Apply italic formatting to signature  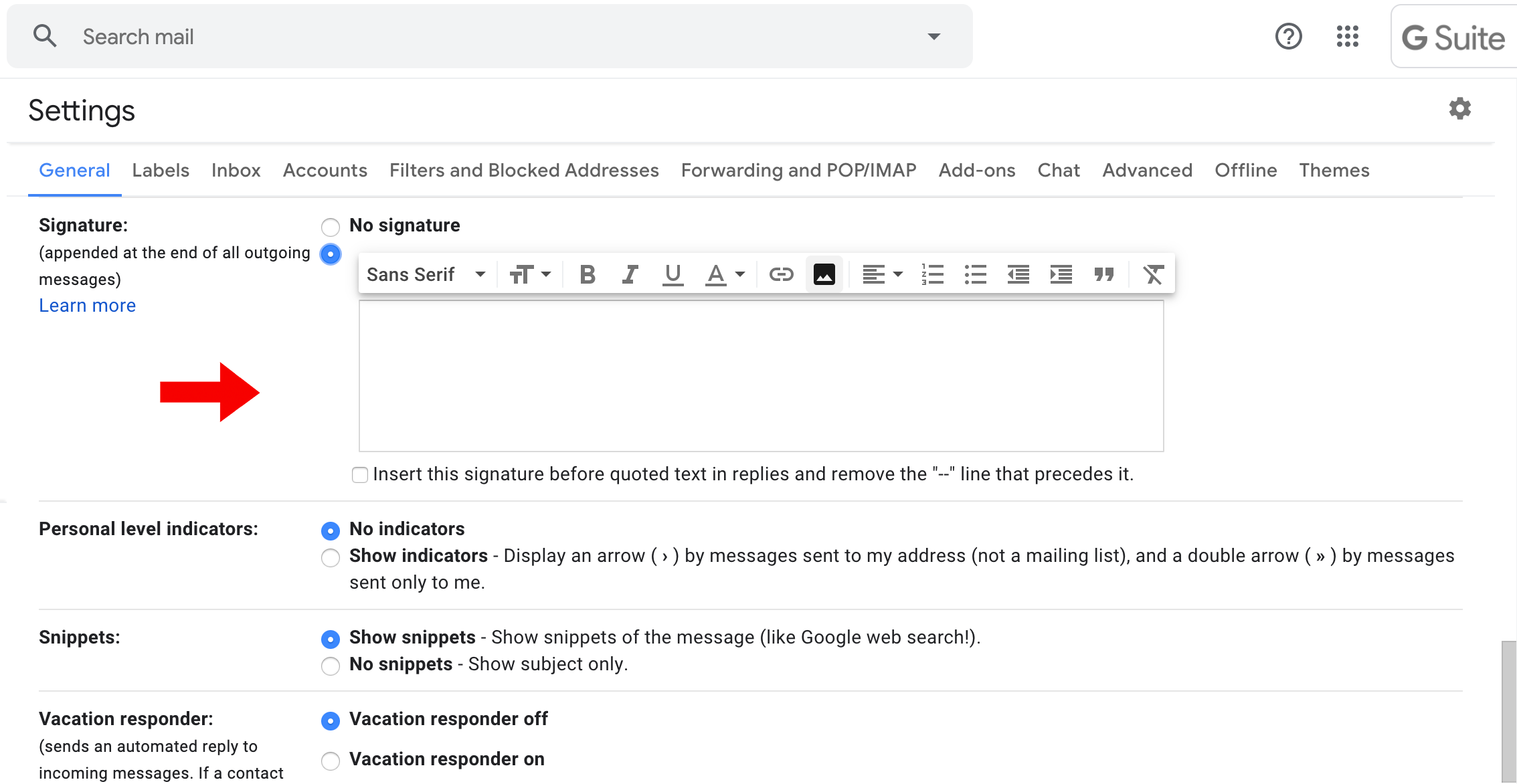(x=630, y=275)
